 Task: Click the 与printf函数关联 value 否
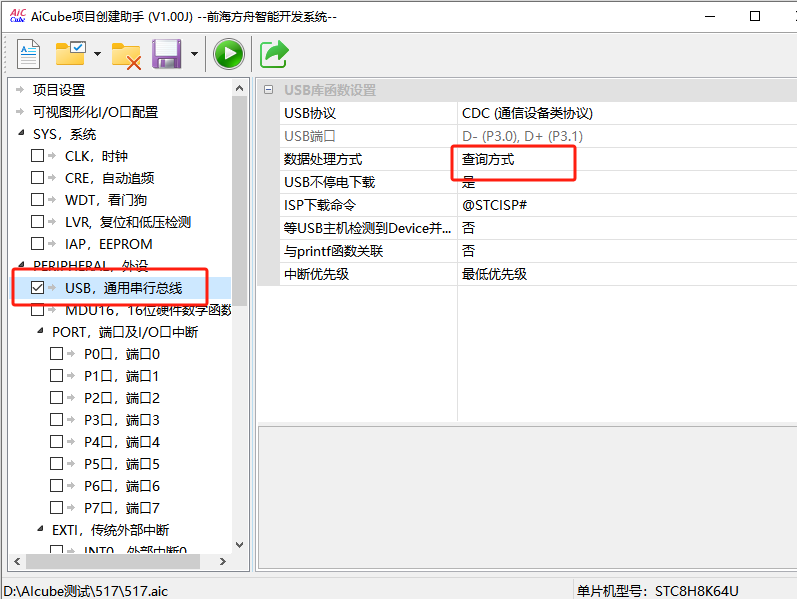click(468, 251)
